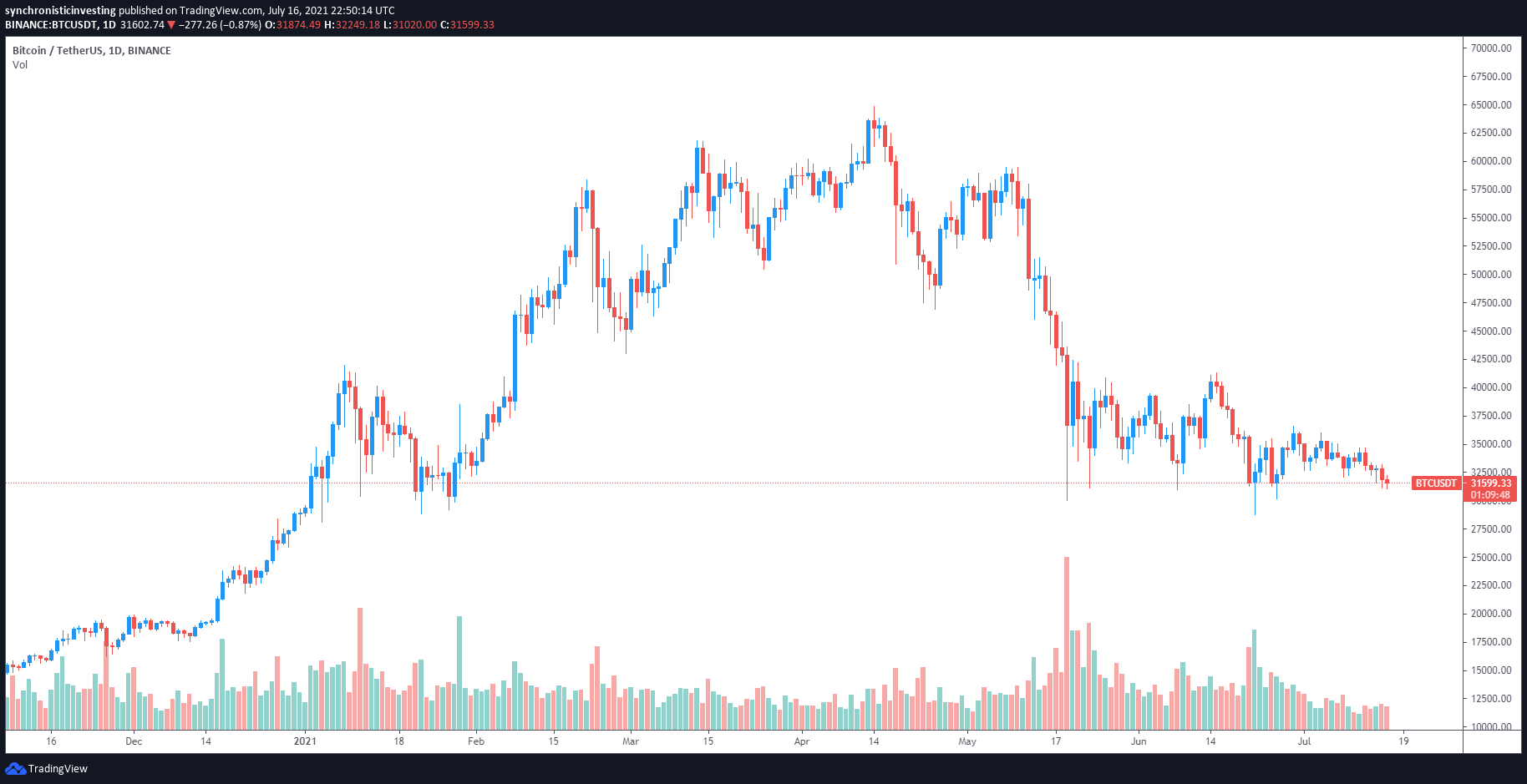
Task: Click the high price value H:32249.18
Action: (352, 25)
